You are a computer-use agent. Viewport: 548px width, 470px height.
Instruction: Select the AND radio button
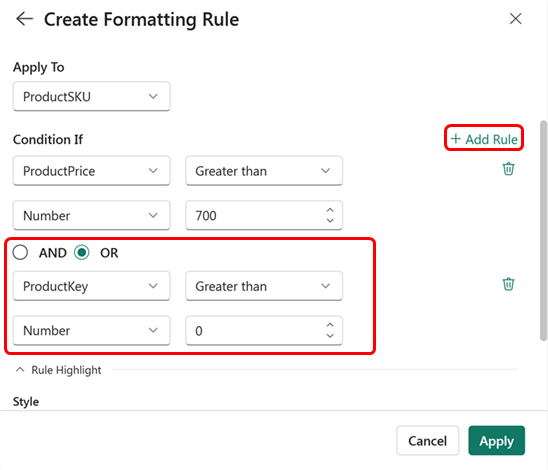(20, 252)
